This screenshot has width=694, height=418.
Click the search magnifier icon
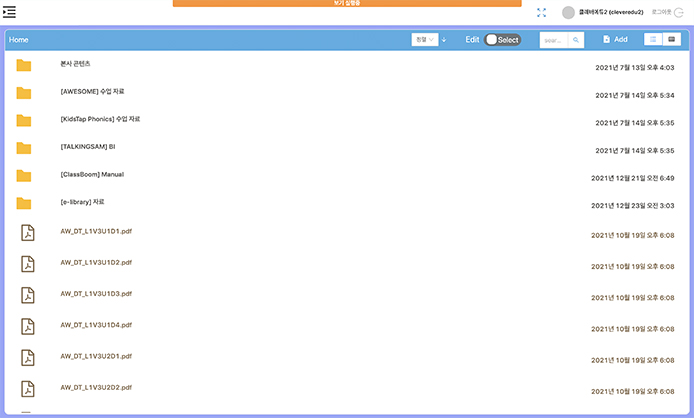[576, 40]
